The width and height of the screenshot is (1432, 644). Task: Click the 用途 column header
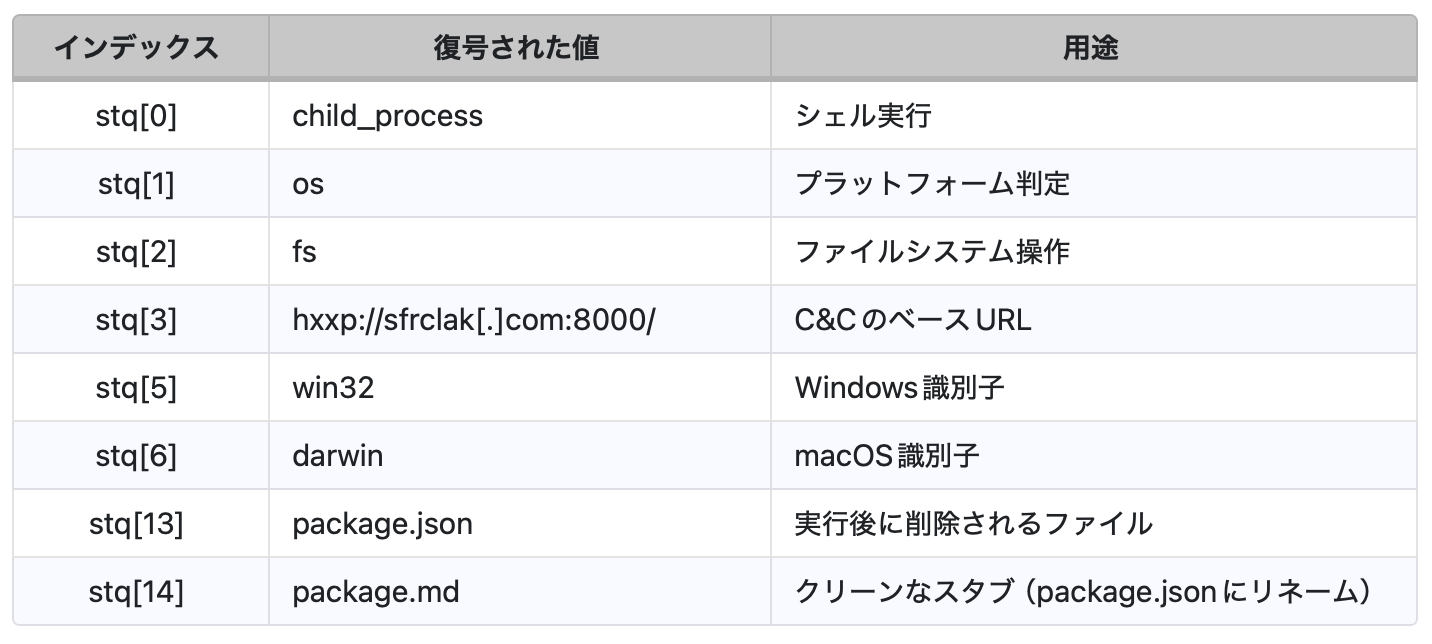click(x=1090, y=47)
